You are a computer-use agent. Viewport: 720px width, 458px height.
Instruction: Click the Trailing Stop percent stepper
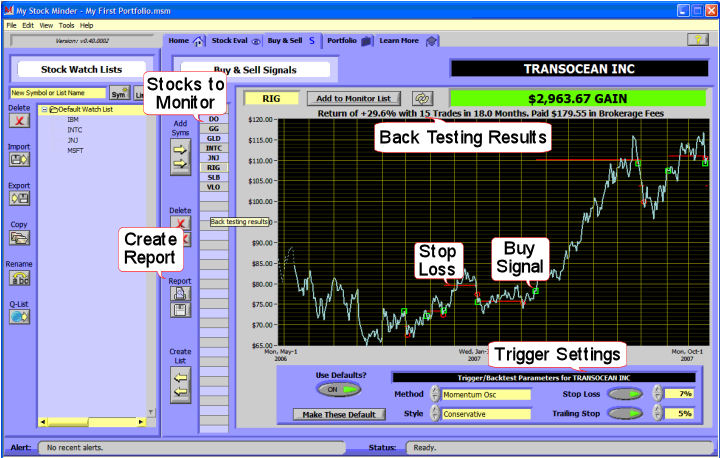point(658,413)
